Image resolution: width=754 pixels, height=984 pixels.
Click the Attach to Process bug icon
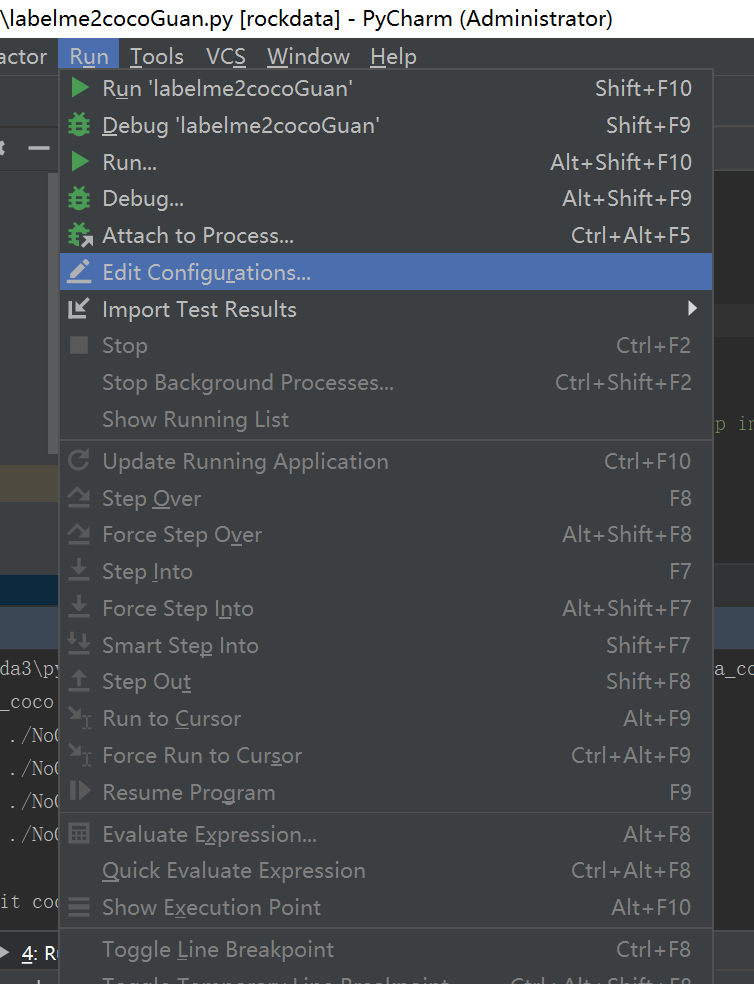[x=79, y=236]
